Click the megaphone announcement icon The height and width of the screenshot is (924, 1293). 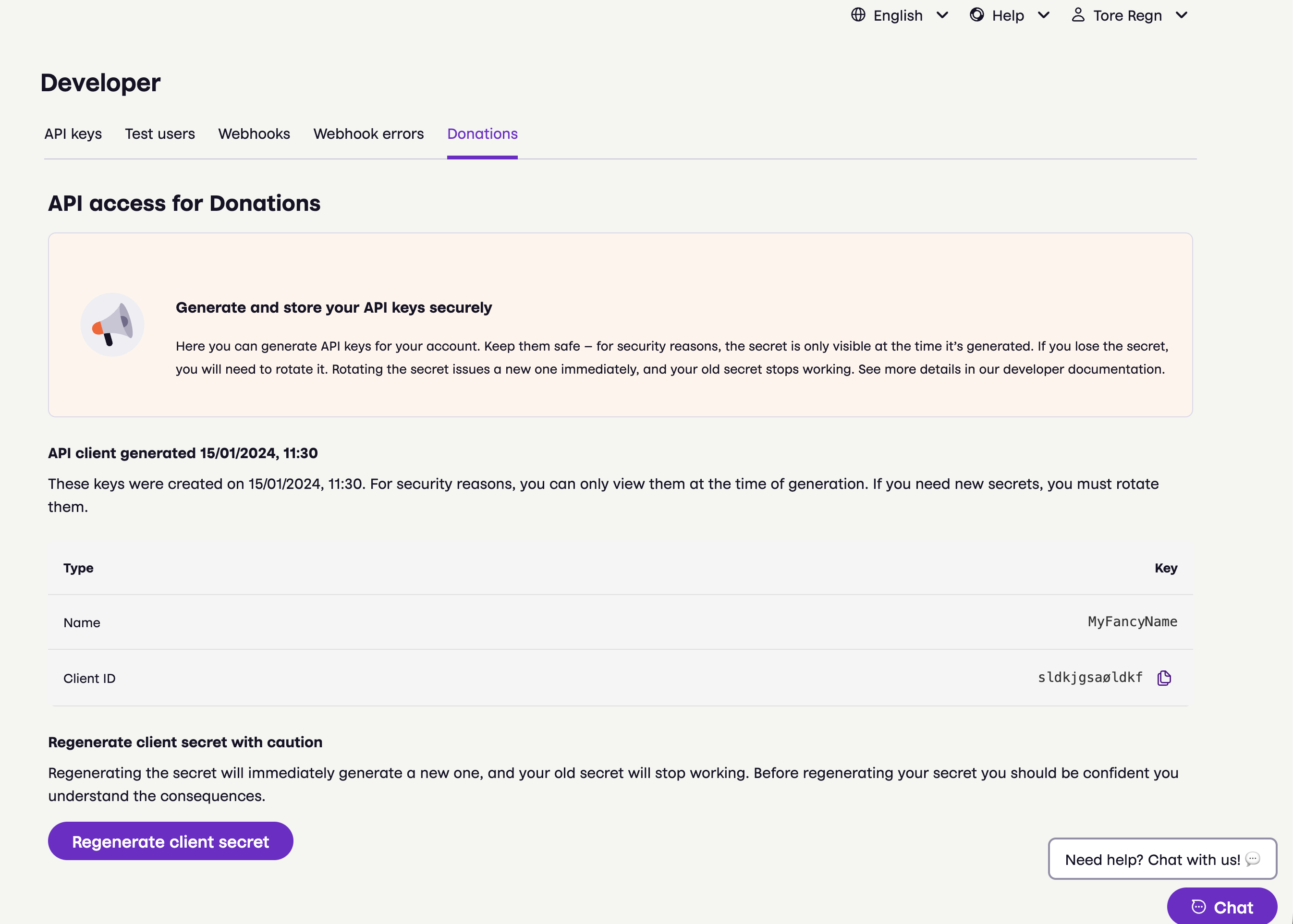[x=112, y=325]
